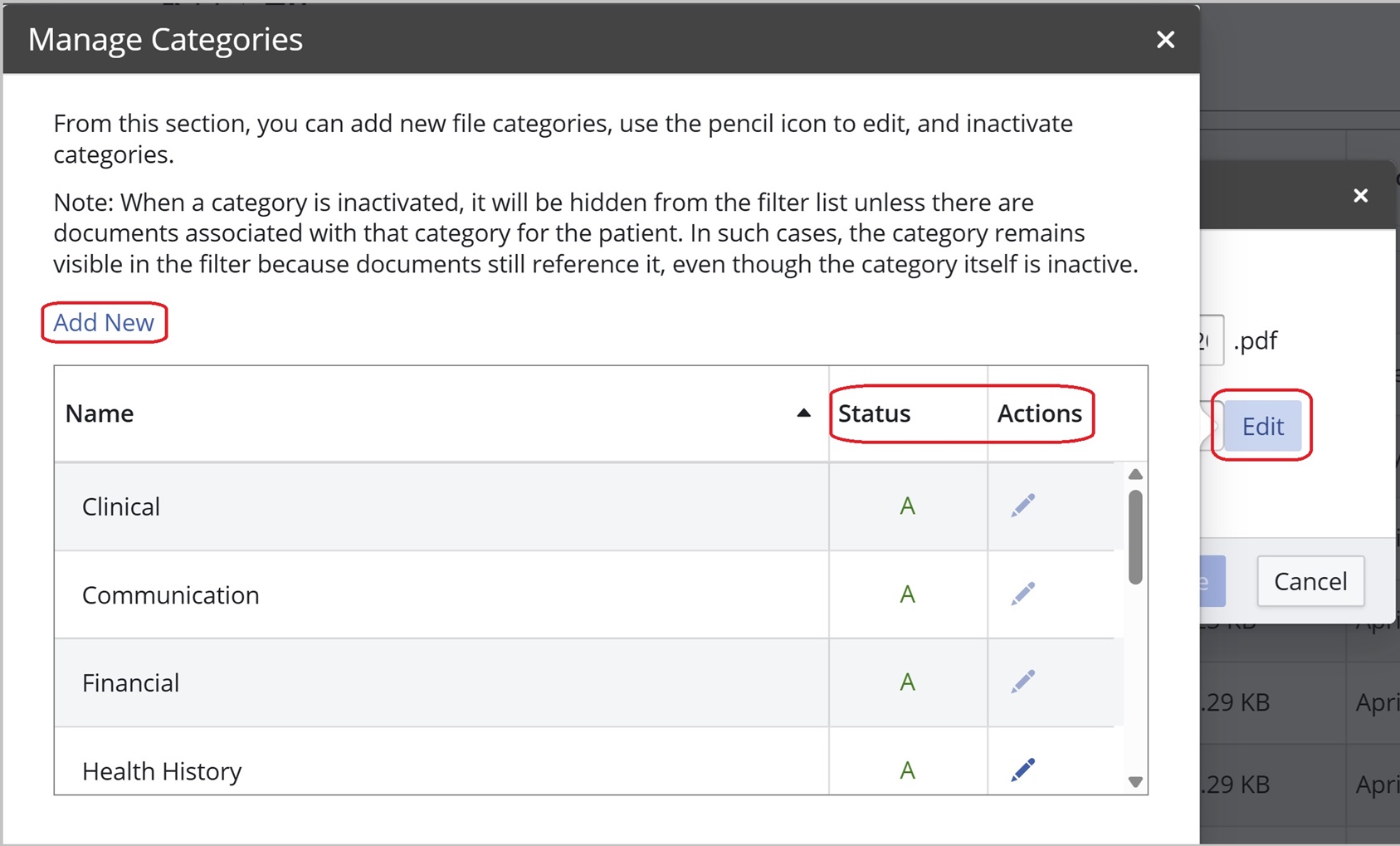Click the Add New link
Screen dimensions: 1400x846
104,322
